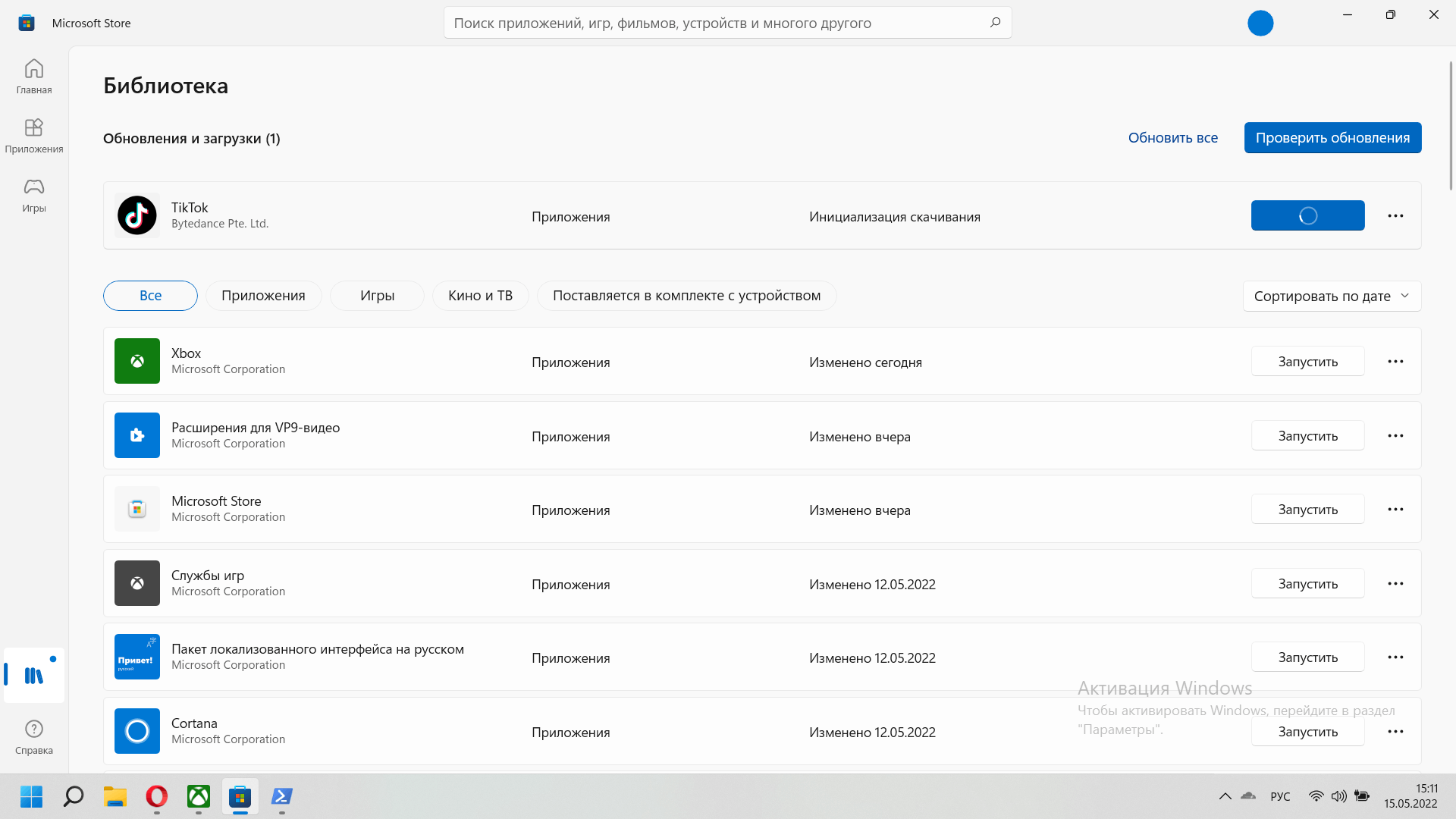The width and height of the screenshot is (1456, 819).
Task: Click the search magnifier icon in search box
Action: point(995,23)
